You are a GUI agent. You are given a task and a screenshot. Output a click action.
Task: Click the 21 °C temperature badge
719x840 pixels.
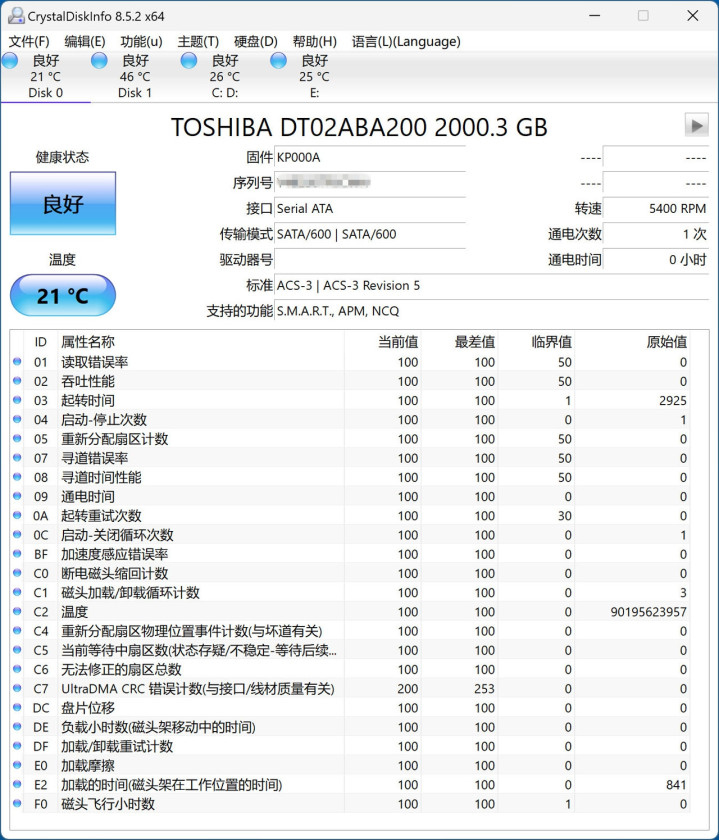tap(63, 296)
